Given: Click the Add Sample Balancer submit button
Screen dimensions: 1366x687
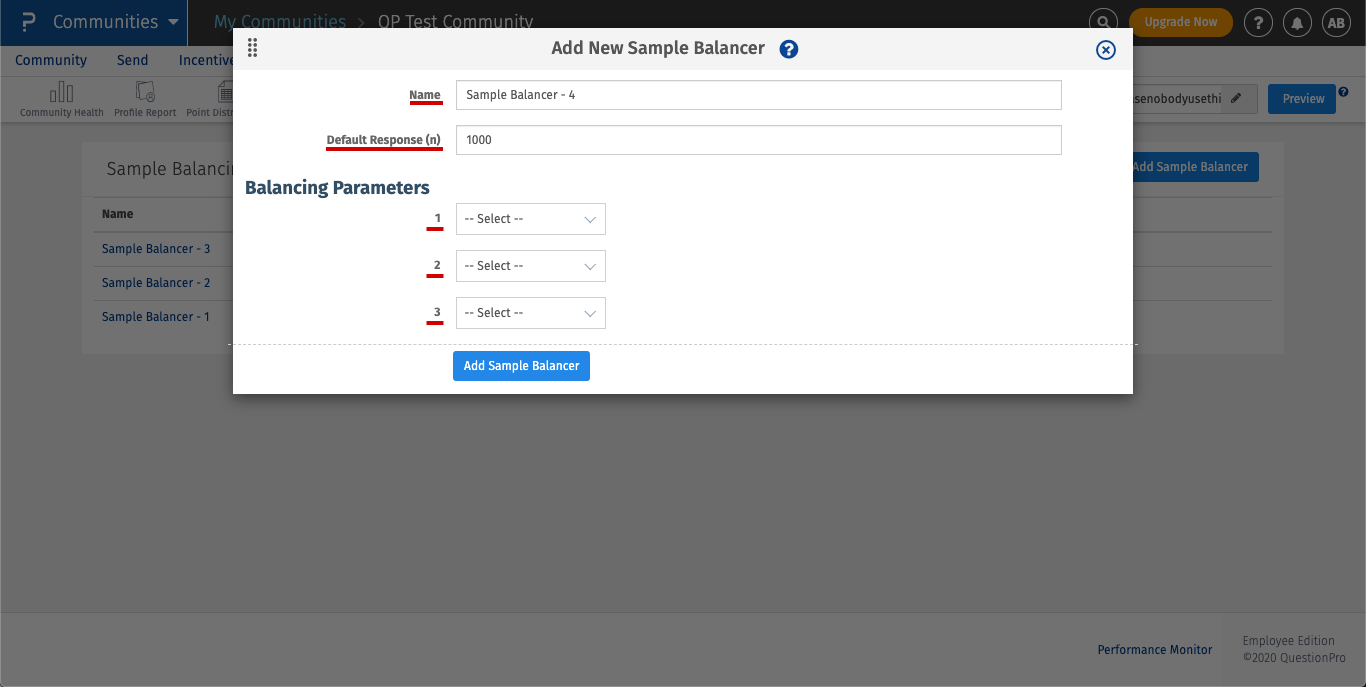Looking at the screenshot, I should click(x=521, y=366).
